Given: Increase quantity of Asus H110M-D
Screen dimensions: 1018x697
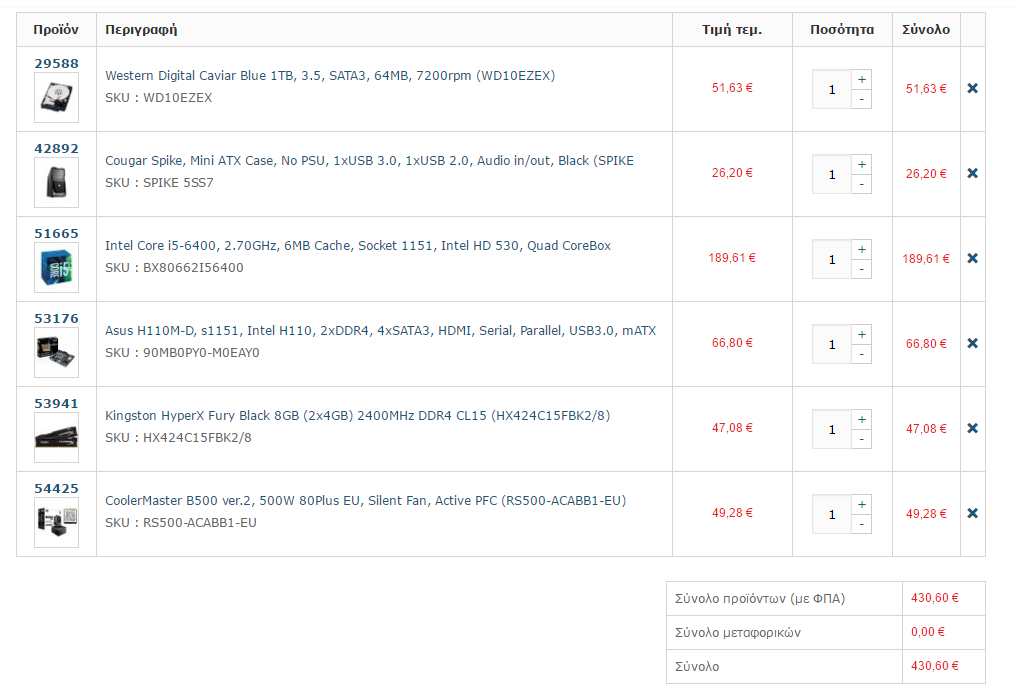Looking at the screenshot, I should pos(862,334).
